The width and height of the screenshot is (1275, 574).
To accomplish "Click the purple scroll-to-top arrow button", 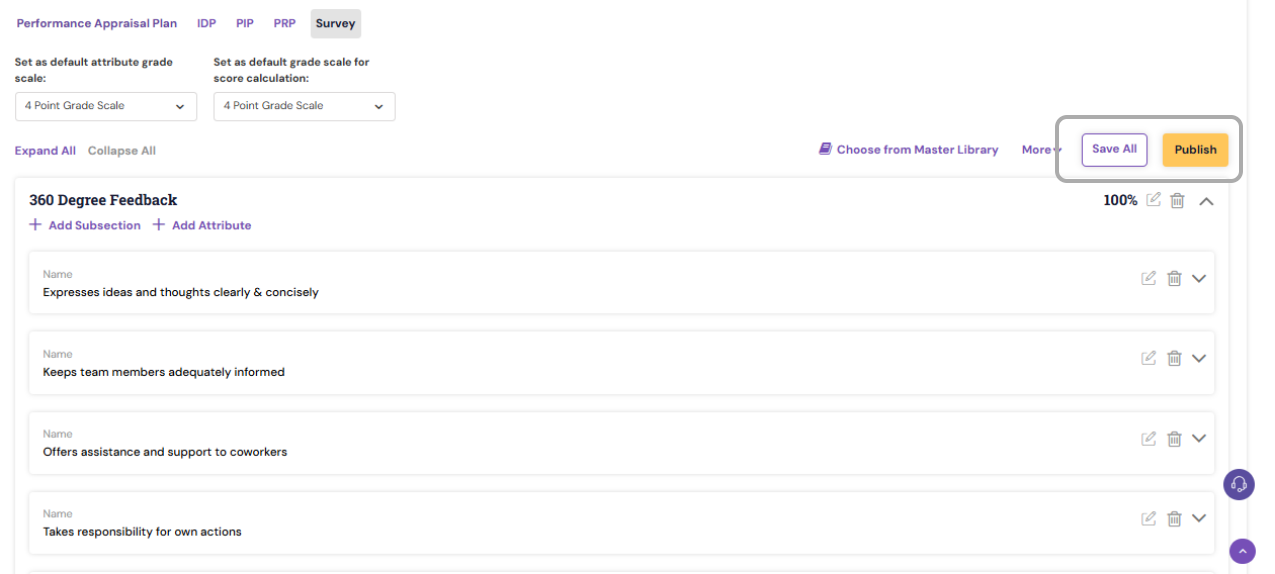I will (x=1242, y=551).
